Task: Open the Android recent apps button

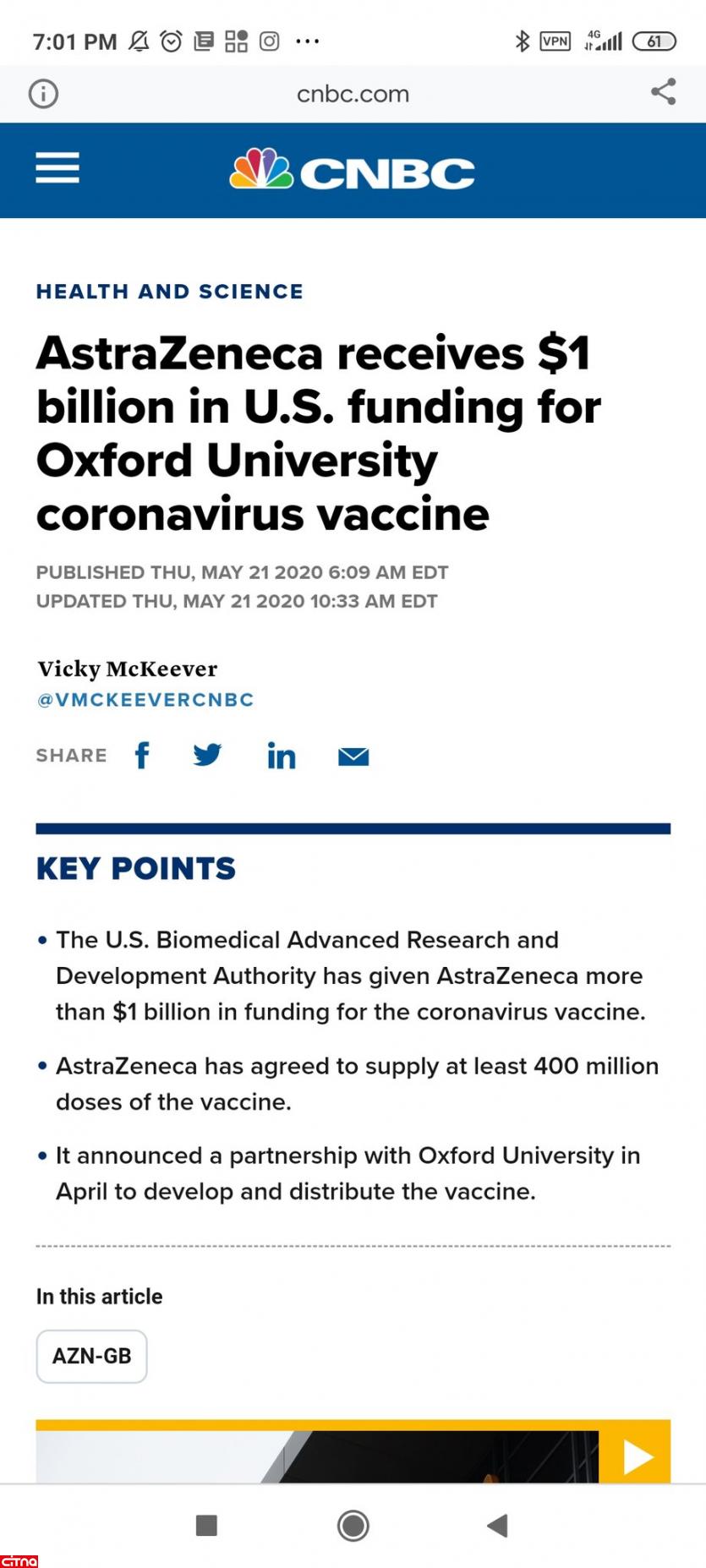Action: point(206,1525)
